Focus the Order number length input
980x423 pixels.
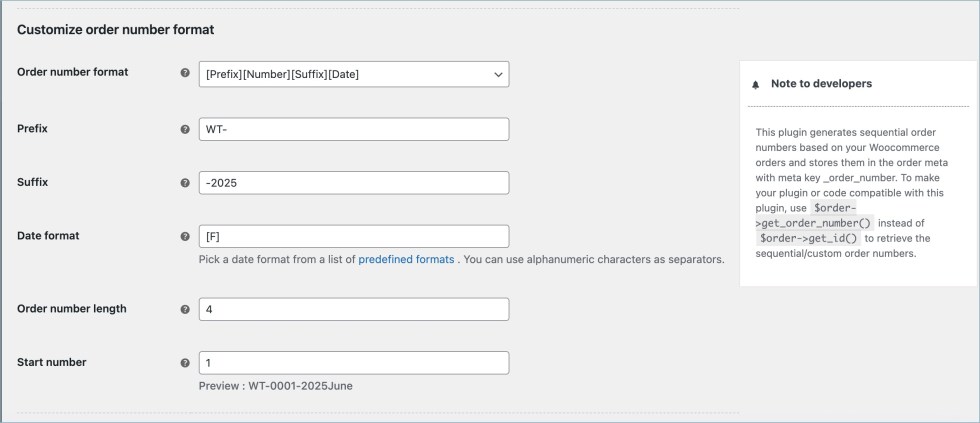coord(354,310)
